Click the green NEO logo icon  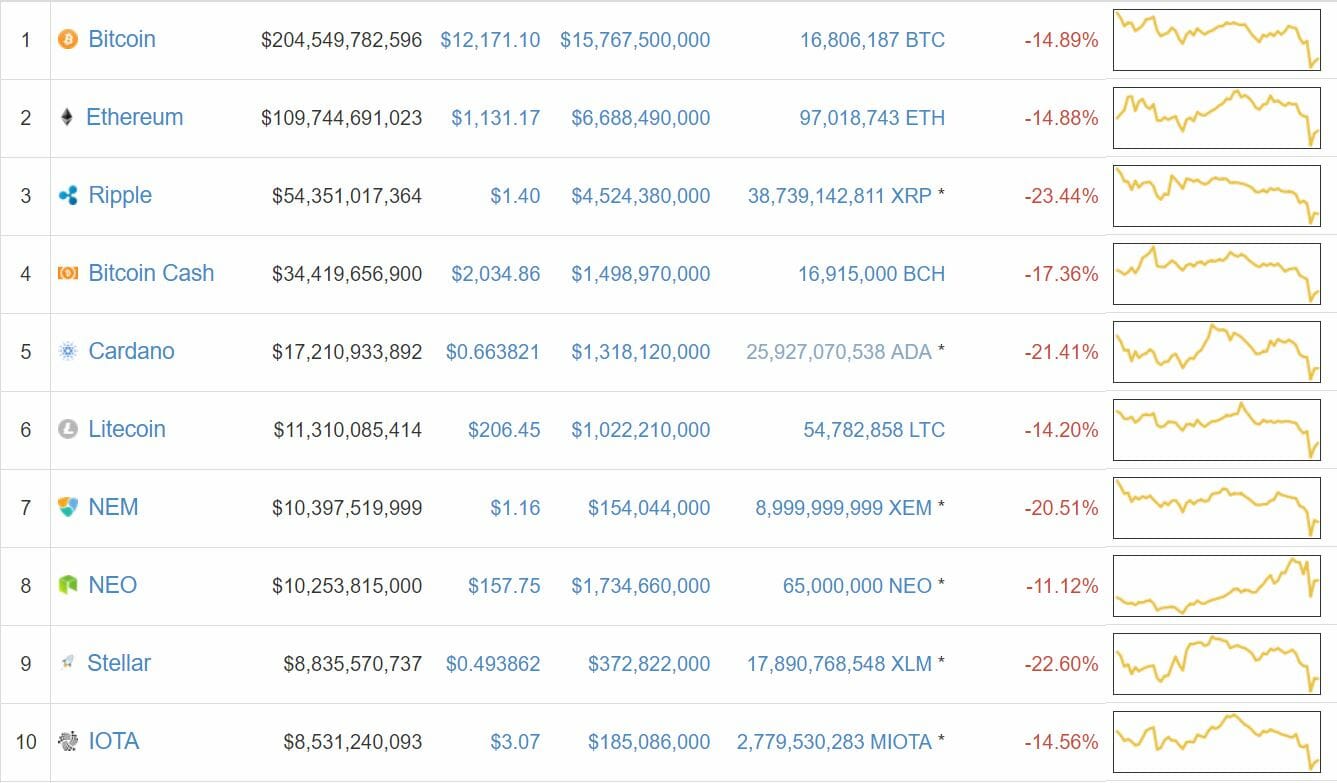coord(68,586)
